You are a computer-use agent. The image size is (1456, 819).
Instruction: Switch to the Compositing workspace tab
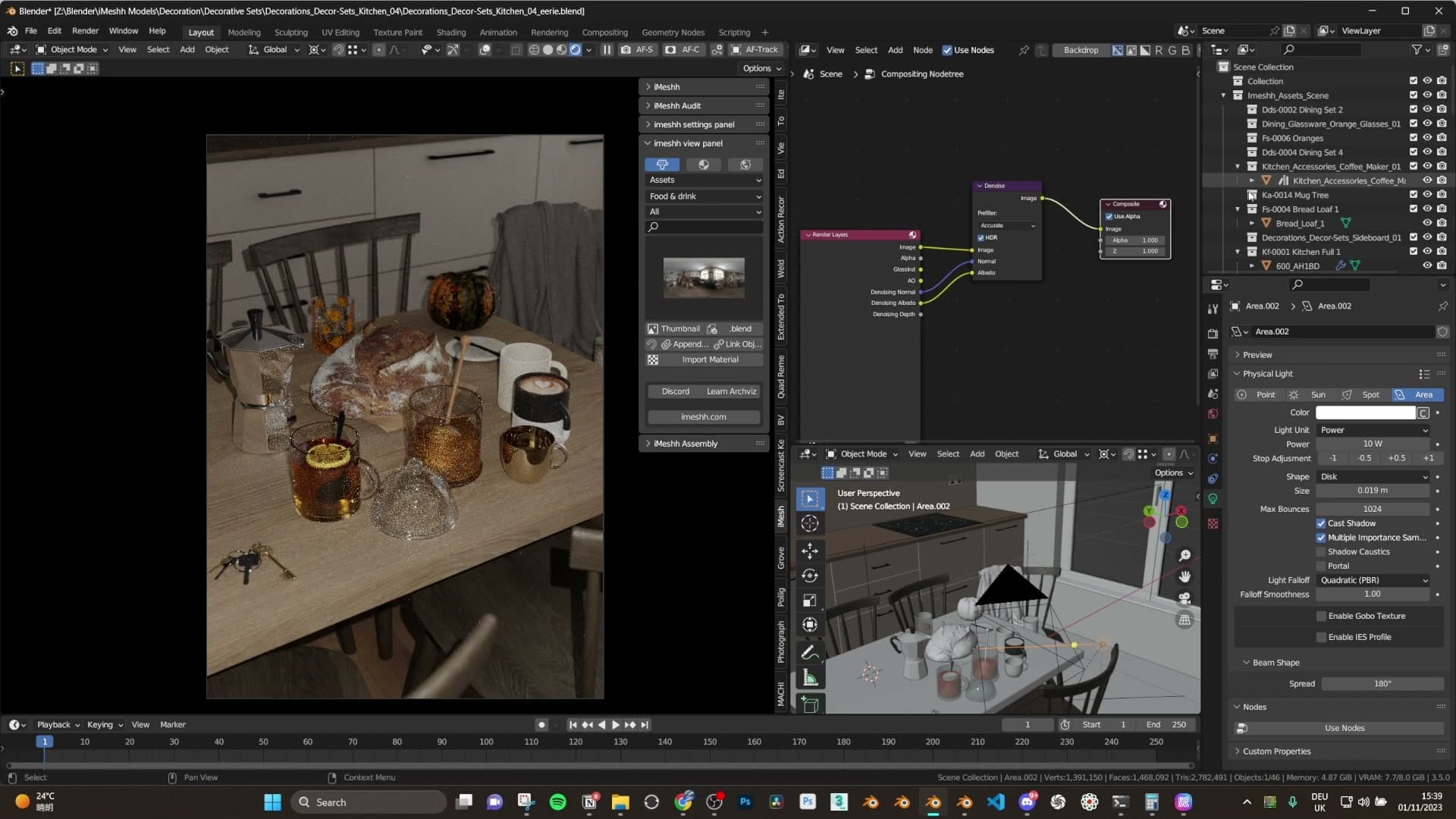point(604,33)
